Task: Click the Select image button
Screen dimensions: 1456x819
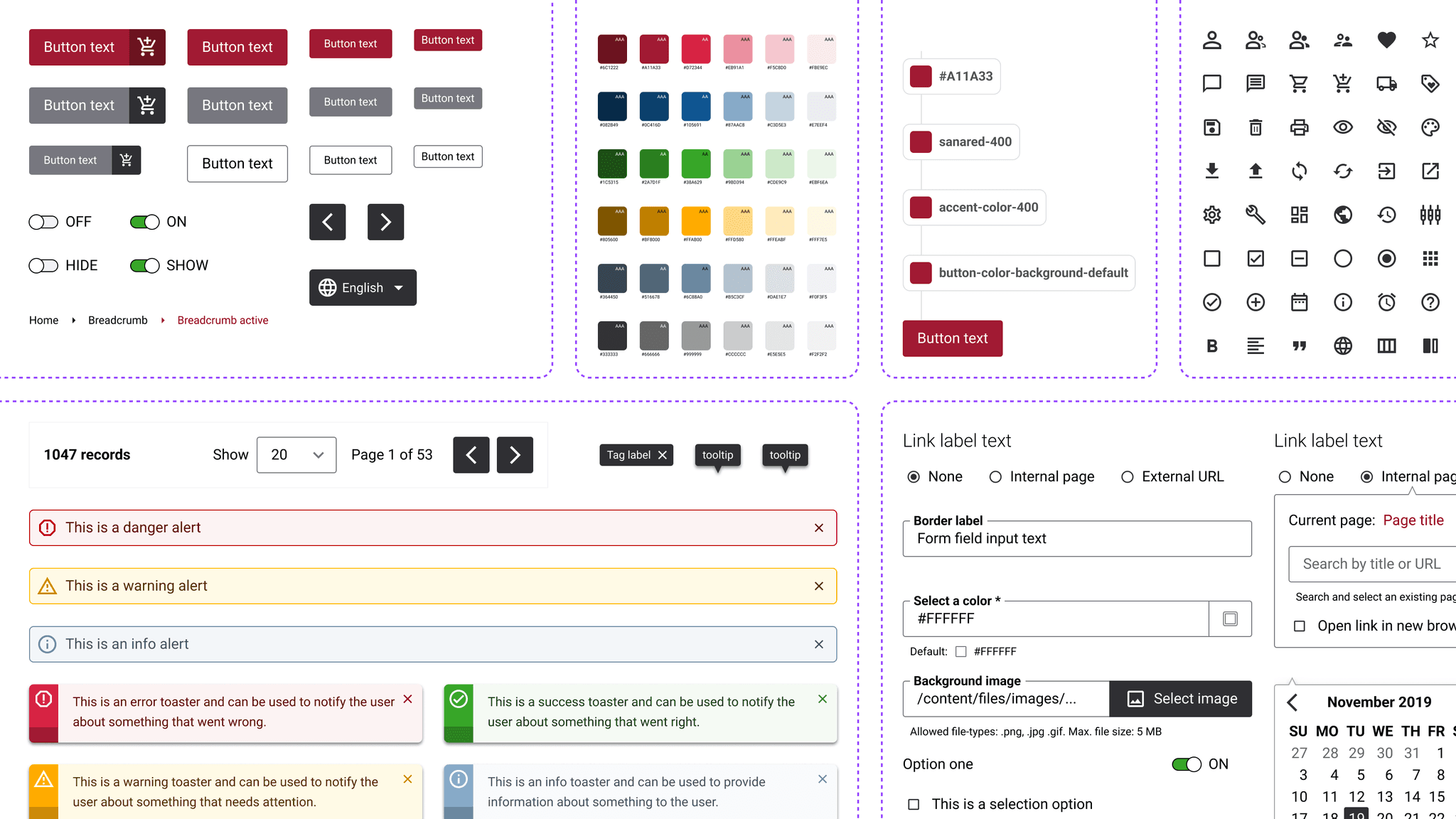Action: (x=1180, y=699)
